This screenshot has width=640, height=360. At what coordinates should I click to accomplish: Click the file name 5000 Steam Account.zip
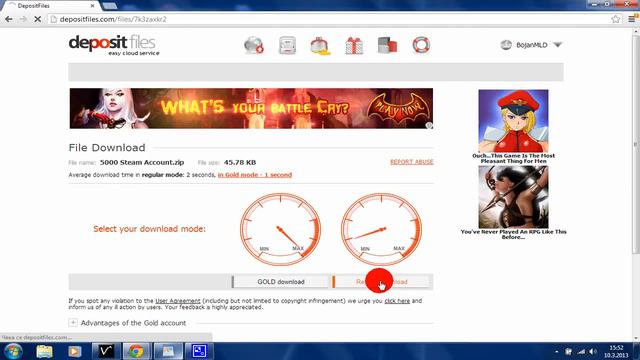(x=142, y=162)
